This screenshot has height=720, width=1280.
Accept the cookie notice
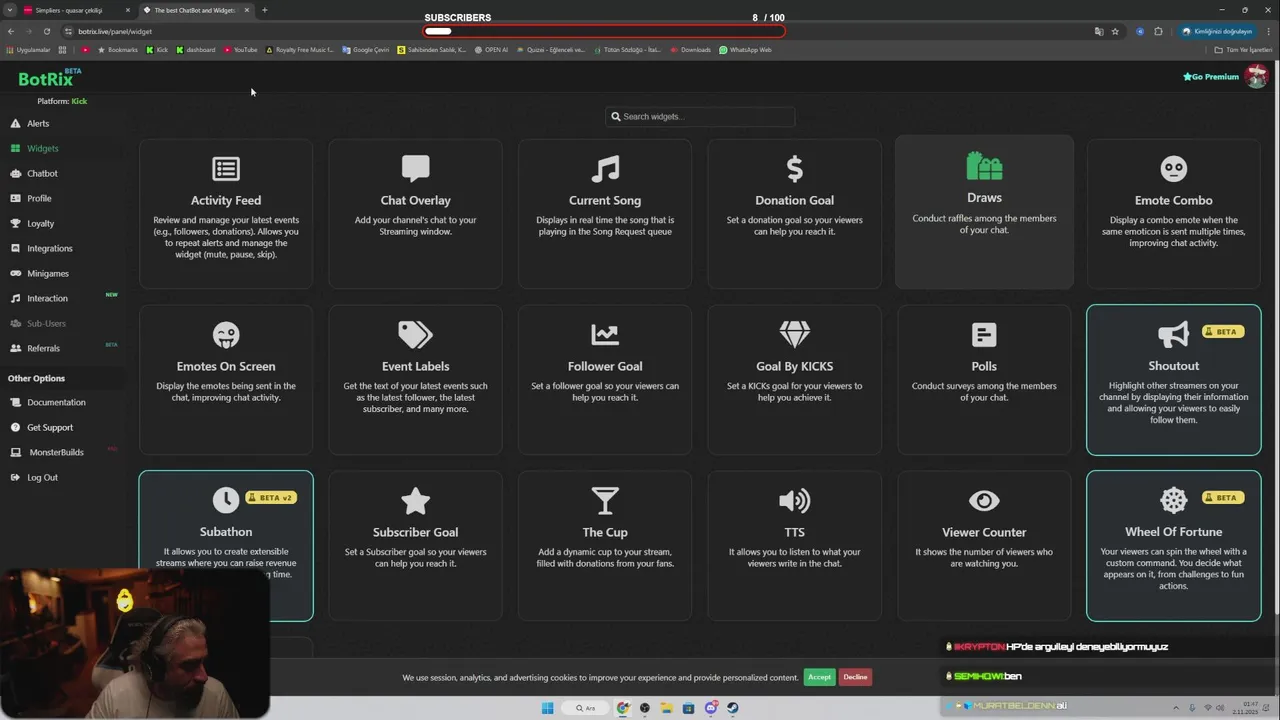(x=819, y=677)
